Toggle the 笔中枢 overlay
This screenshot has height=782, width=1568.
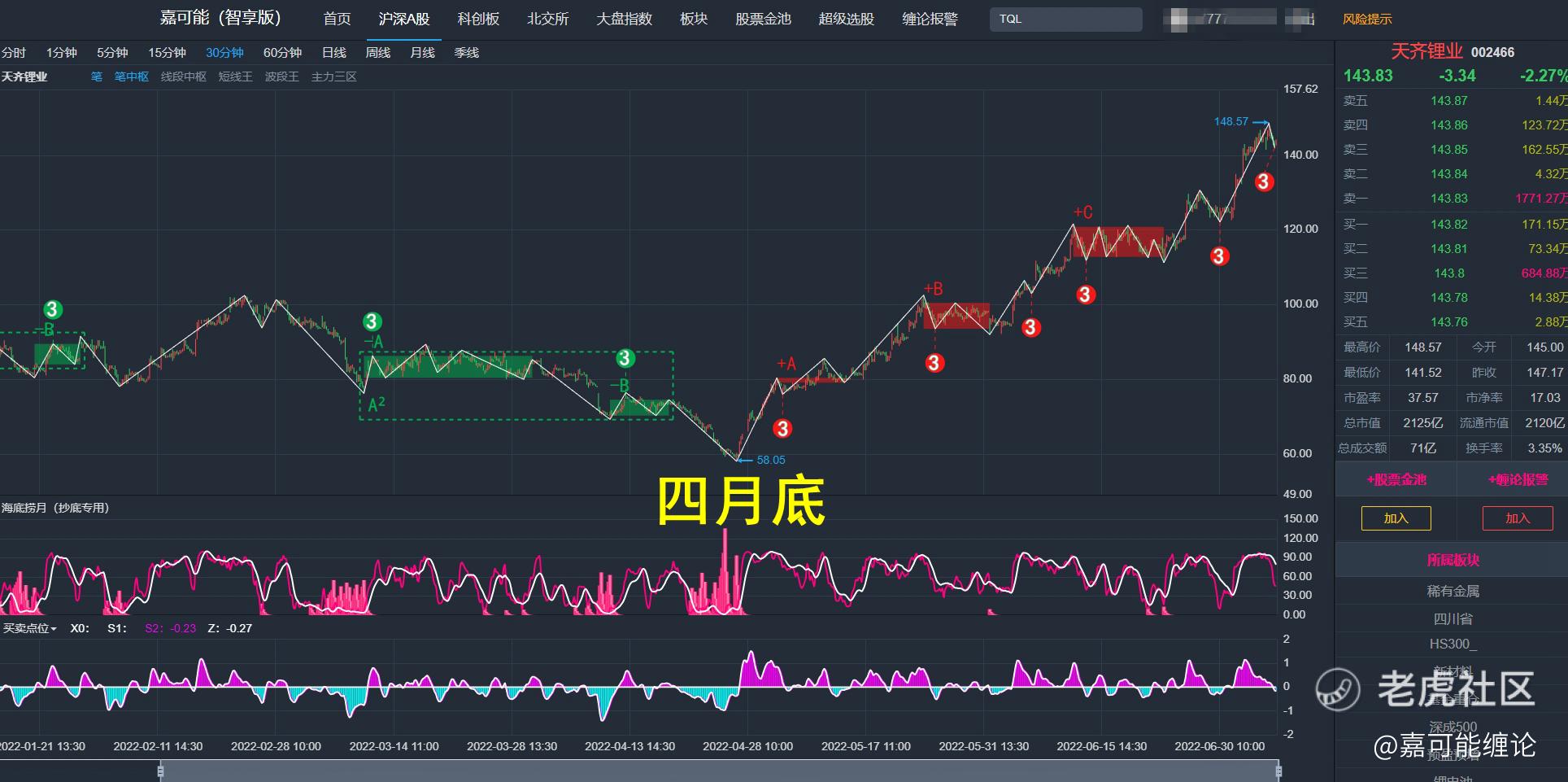[x=132, y=76]
